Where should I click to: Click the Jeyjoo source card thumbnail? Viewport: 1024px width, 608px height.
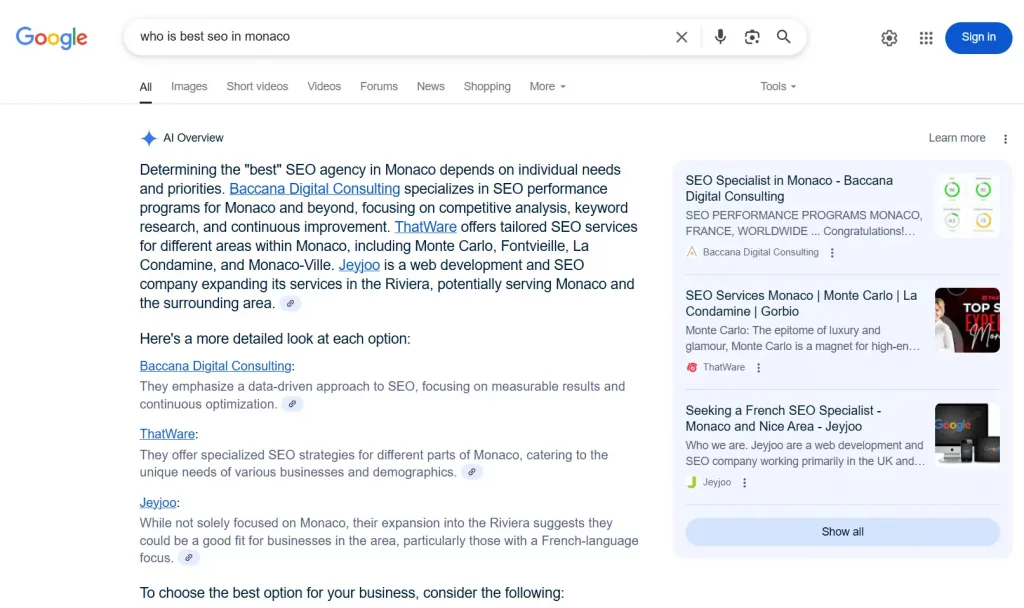click(x=967, y=435)
